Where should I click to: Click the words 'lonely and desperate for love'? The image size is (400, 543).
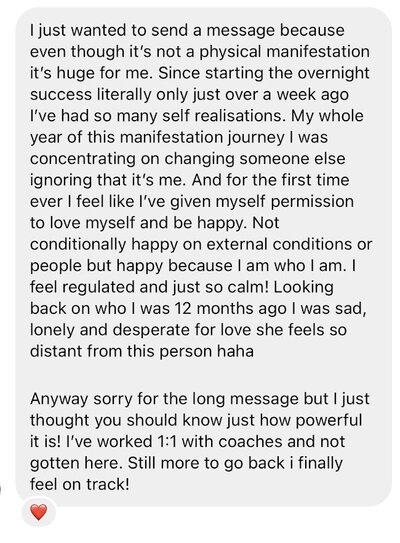pos(140,330)
